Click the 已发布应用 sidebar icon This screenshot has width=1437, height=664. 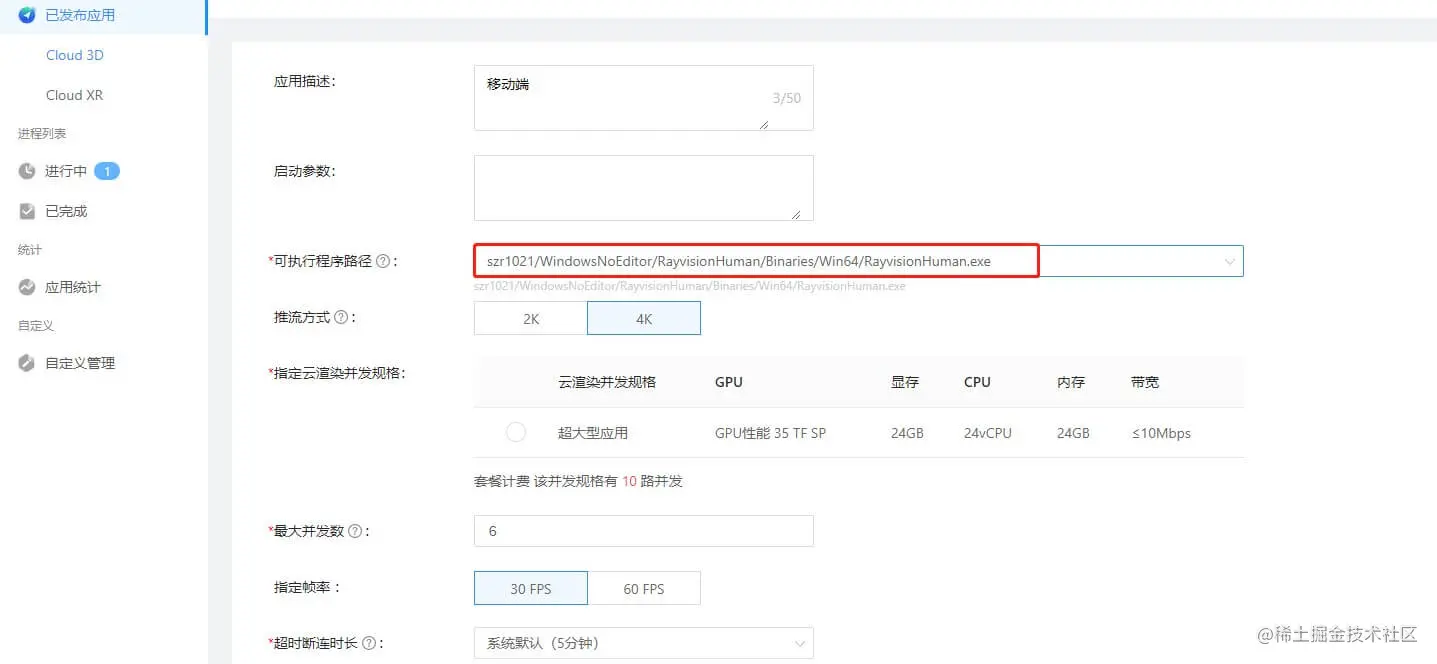click(x=27, y=15)
